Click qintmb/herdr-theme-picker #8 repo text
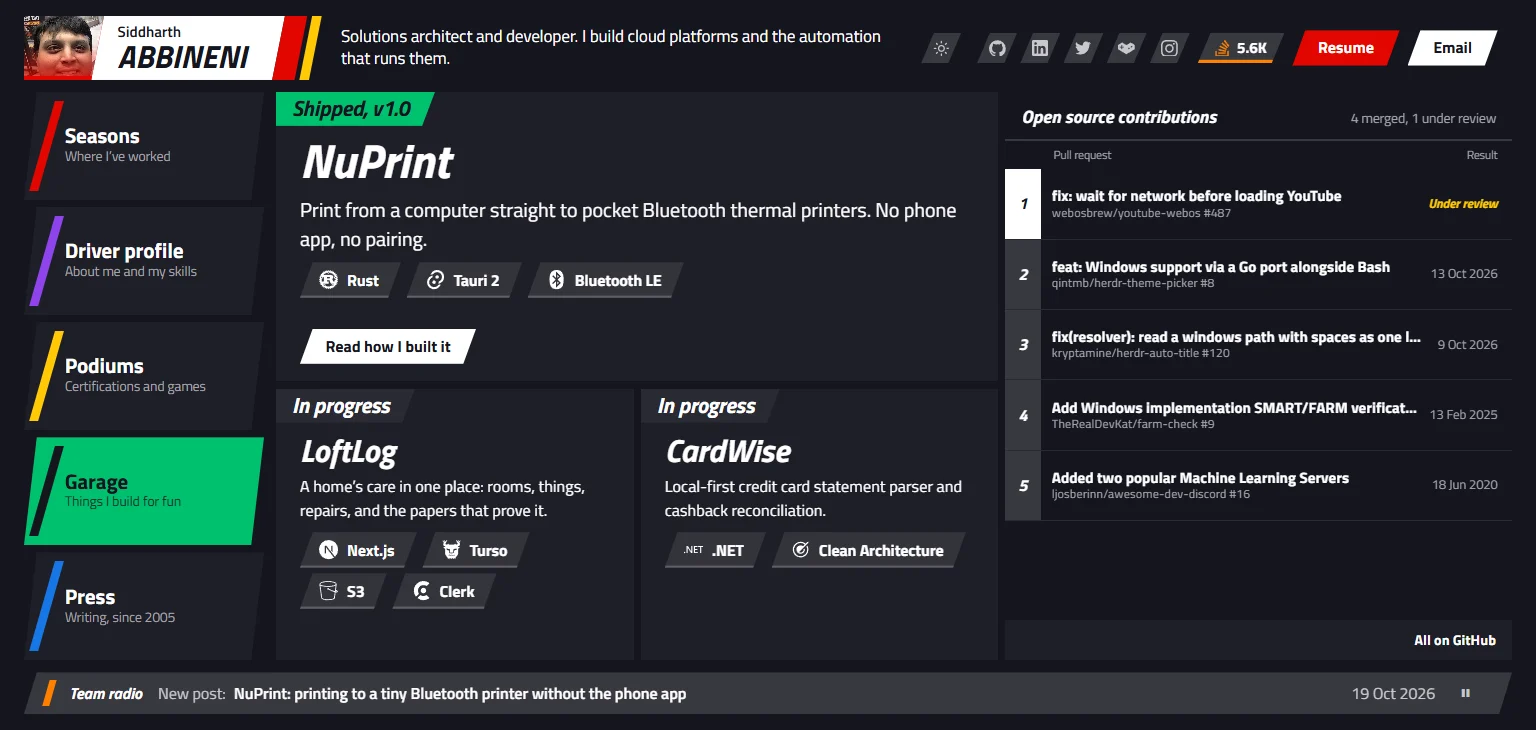Screen dimensions: 1536x730 click(1133, 283)
